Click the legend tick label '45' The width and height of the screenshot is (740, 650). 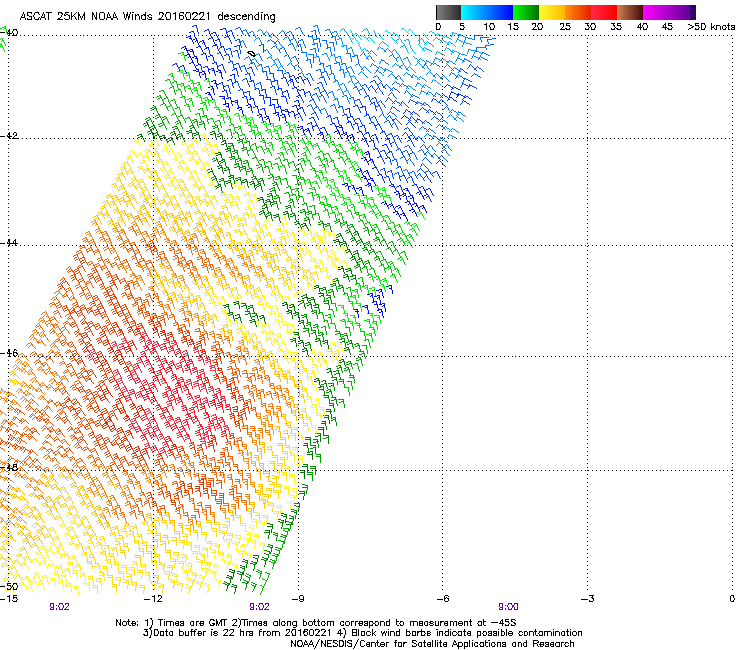[667, 27]
